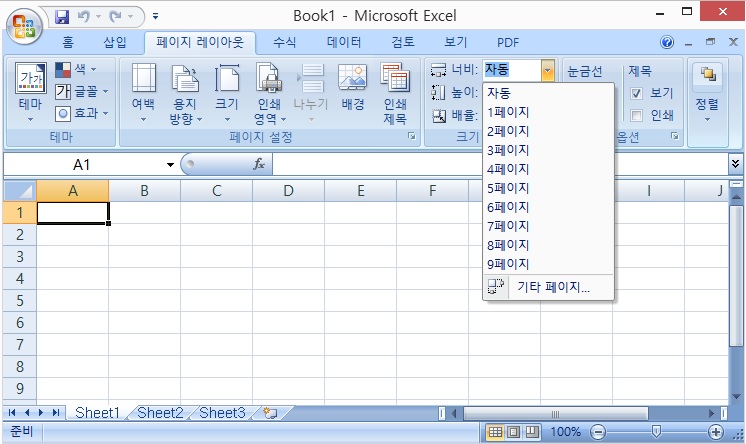Click cell B3 in the grid
Screen dimensions: 746x444
tap(145, 257)
